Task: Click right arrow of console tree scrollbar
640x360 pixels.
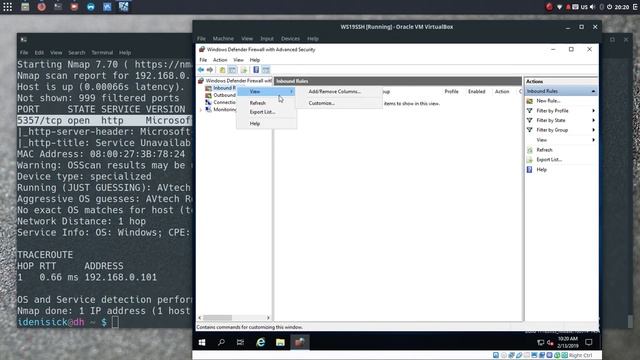Action: pos(268,318)
